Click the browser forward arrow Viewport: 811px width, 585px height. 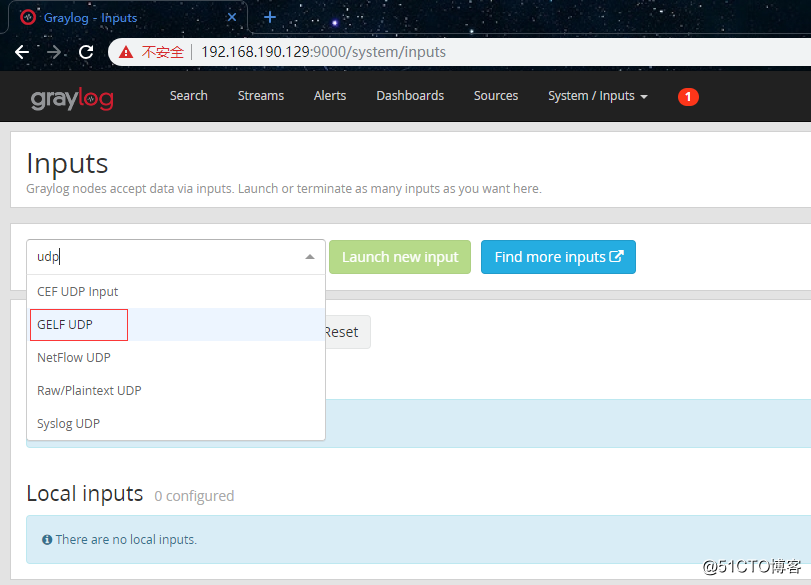[54, 52]
